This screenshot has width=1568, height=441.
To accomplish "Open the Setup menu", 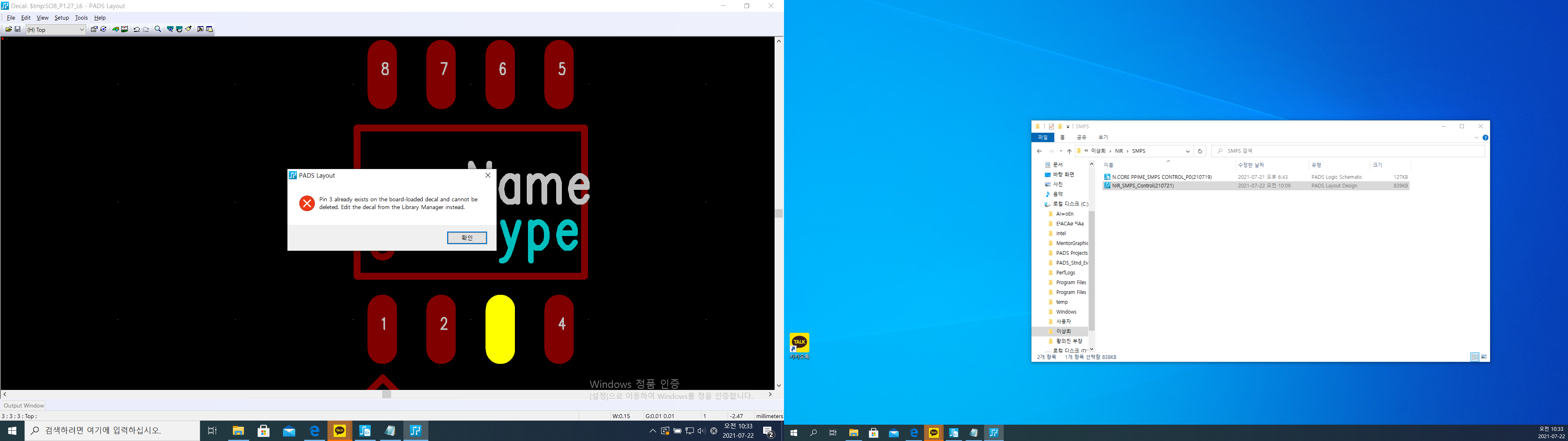I will pos(62,18).
